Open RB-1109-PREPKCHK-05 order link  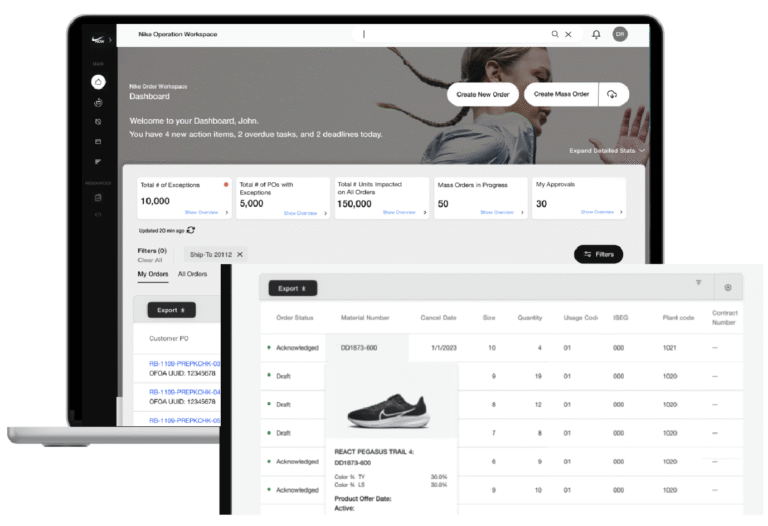click(x=185, y=420)
